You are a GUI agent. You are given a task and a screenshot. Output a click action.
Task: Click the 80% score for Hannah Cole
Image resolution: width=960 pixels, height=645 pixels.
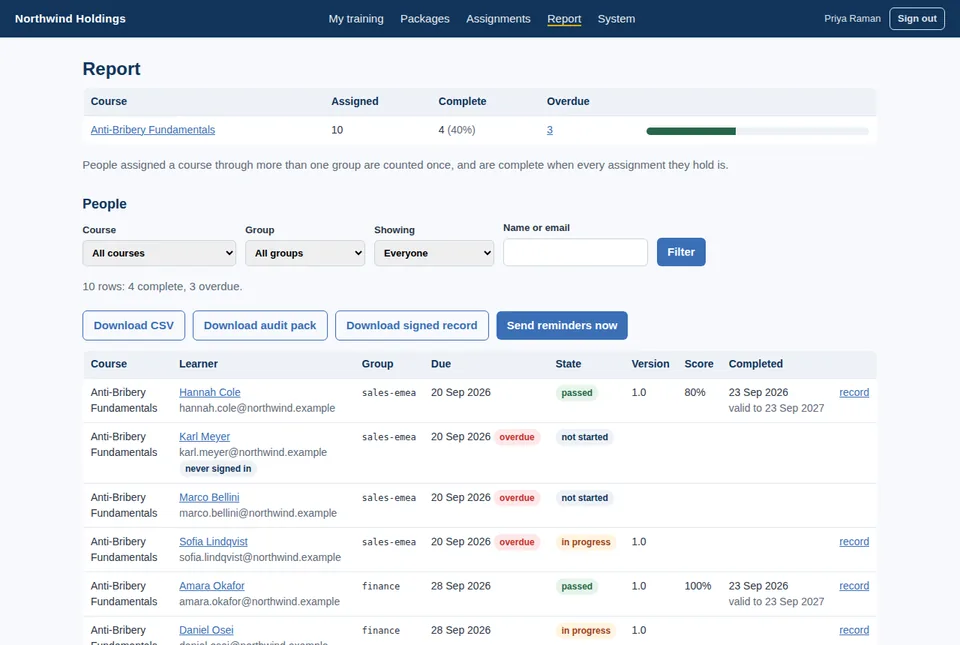tap(695, 392)
